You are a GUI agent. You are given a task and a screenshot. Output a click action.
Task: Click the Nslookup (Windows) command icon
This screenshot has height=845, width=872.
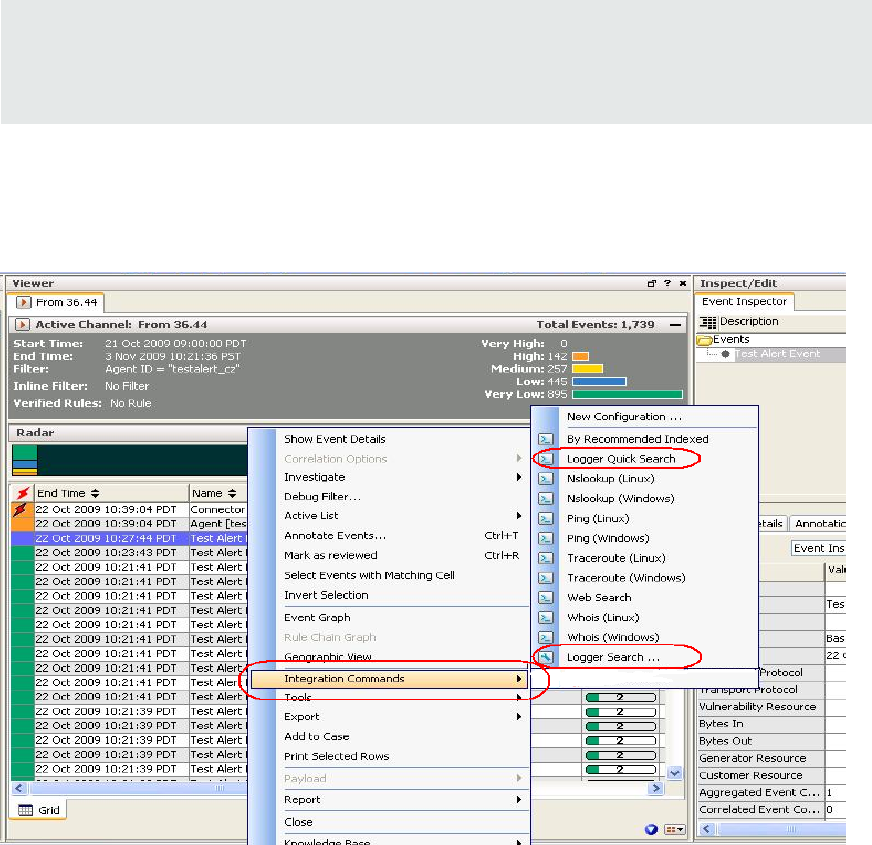[546, 499]
